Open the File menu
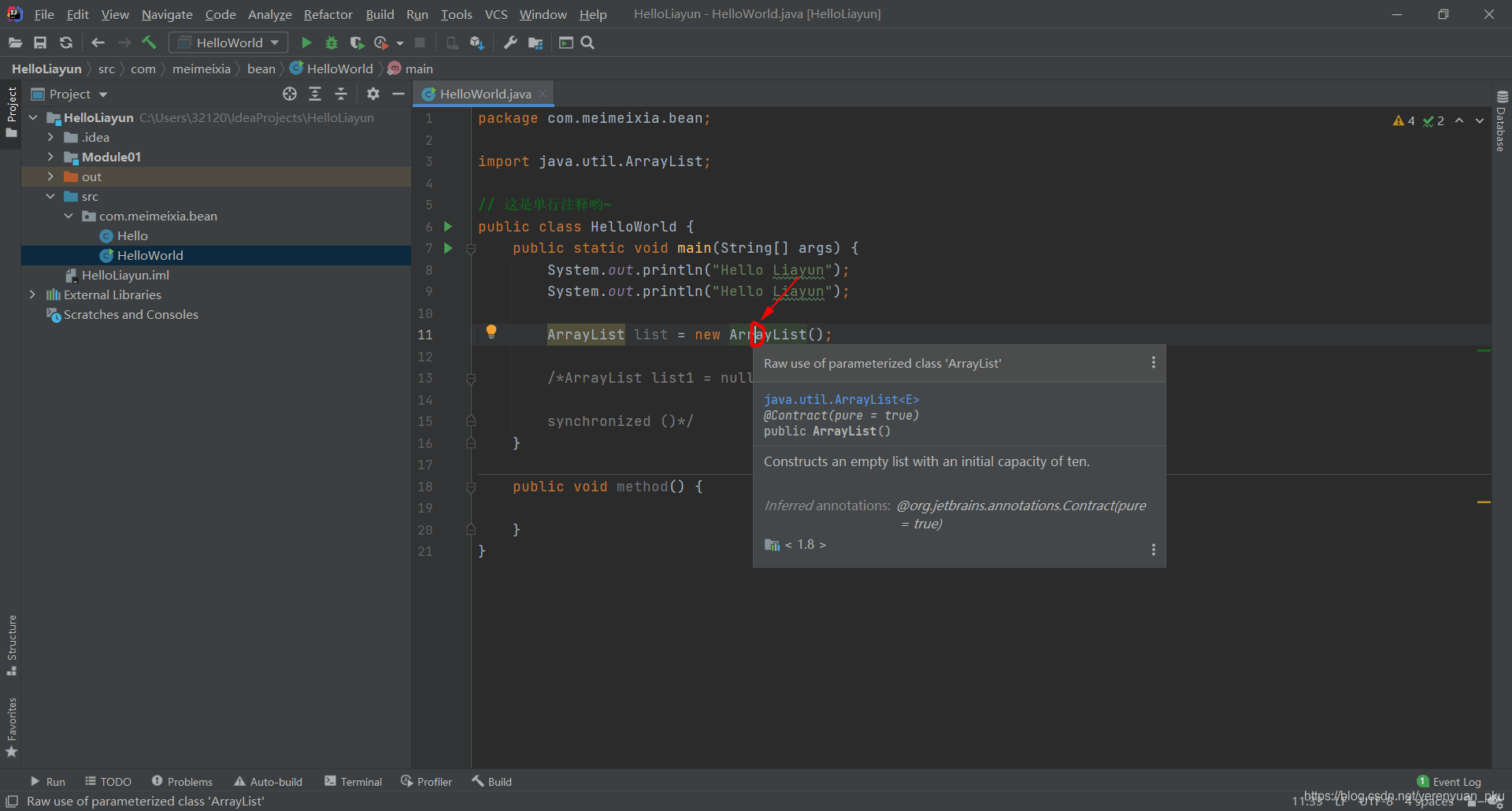The width and height of the screenshot is (1512, 811). (44, 14)
